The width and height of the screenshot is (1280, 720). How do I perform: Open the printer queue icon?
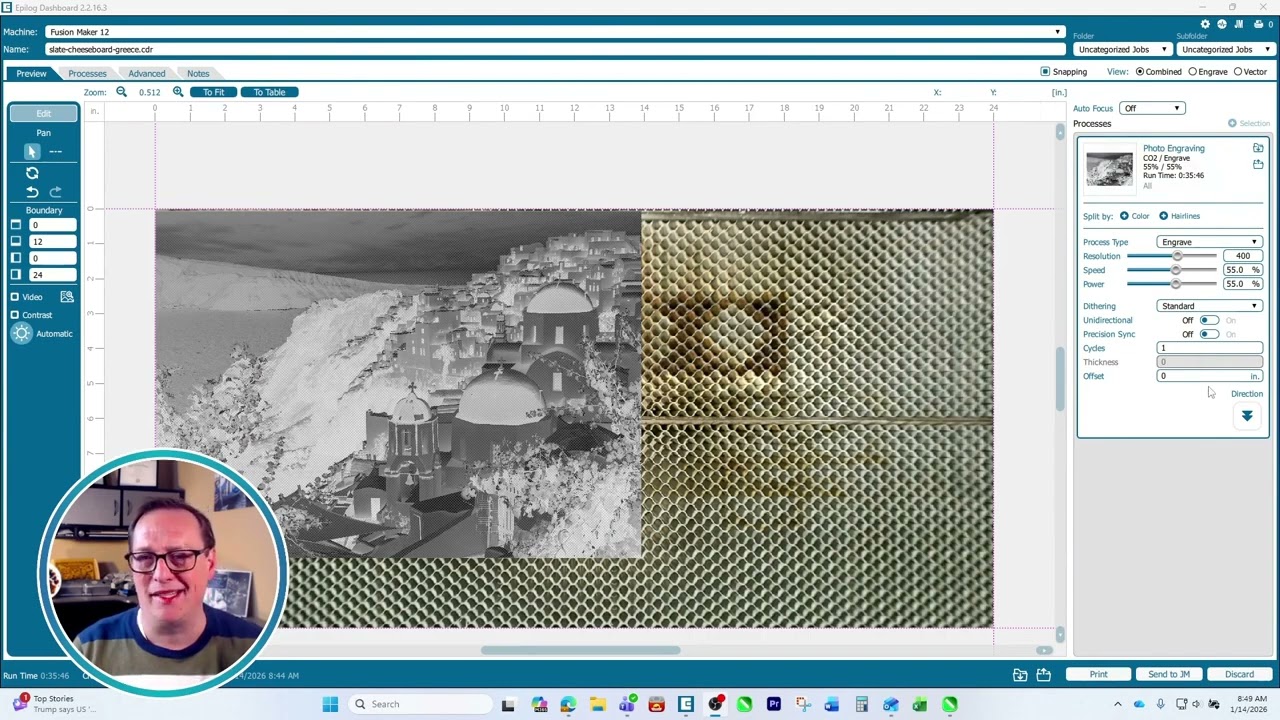pyautogui.click(x=1260, y=24)
